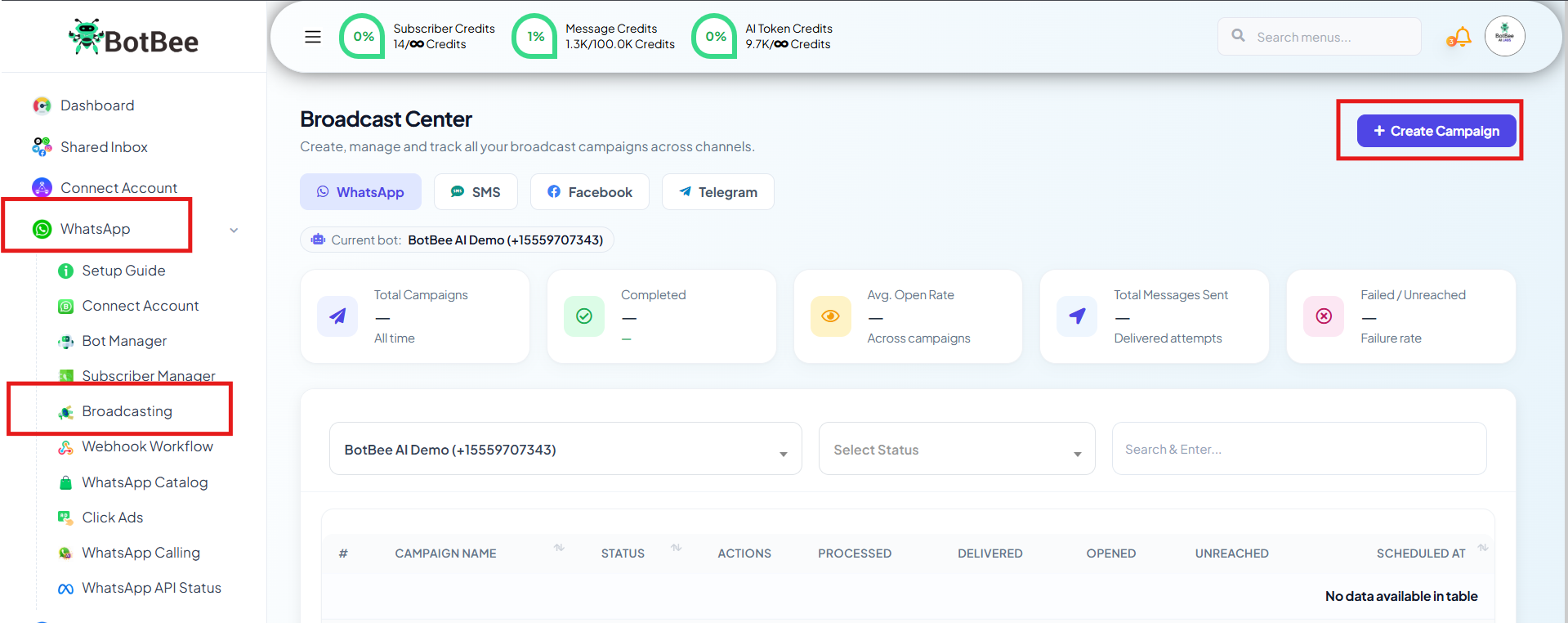The width and height of the screenshot is (1568, 623).
Task: Click the WhatsApp Catalog bag icon
Action: [x=66, y=483]
